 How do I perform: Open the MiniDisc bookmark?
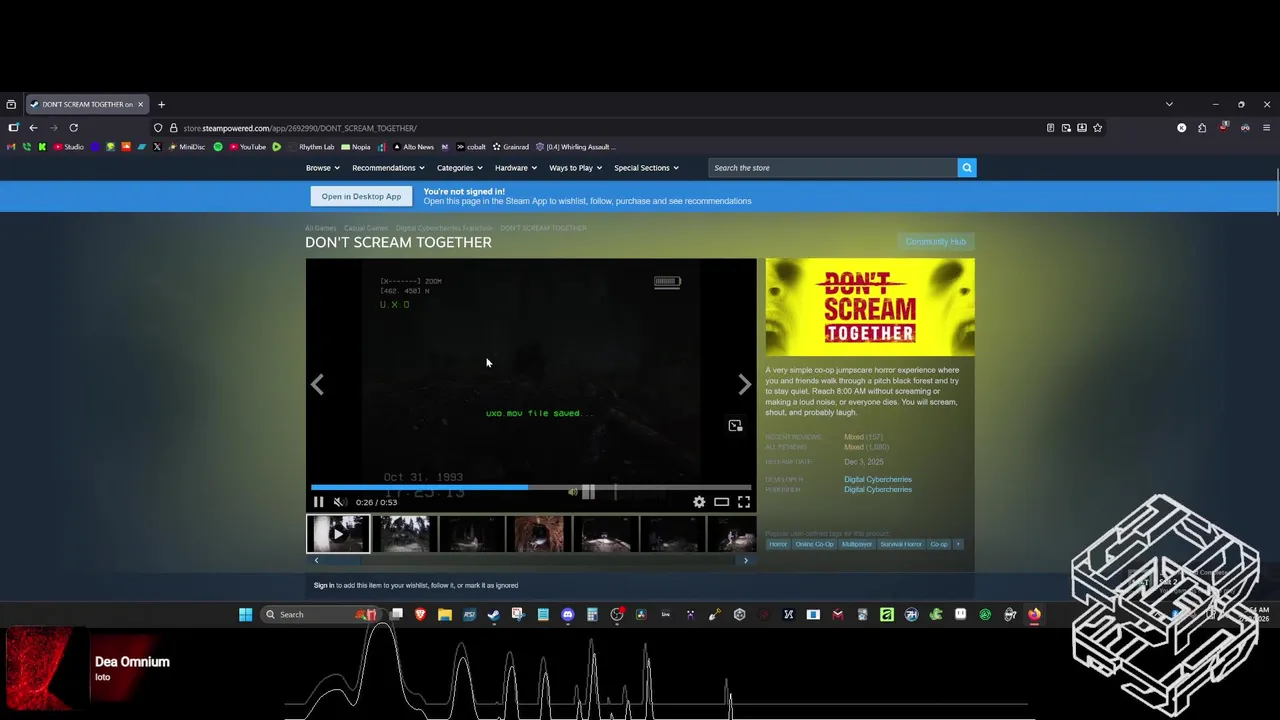(186, 147)
